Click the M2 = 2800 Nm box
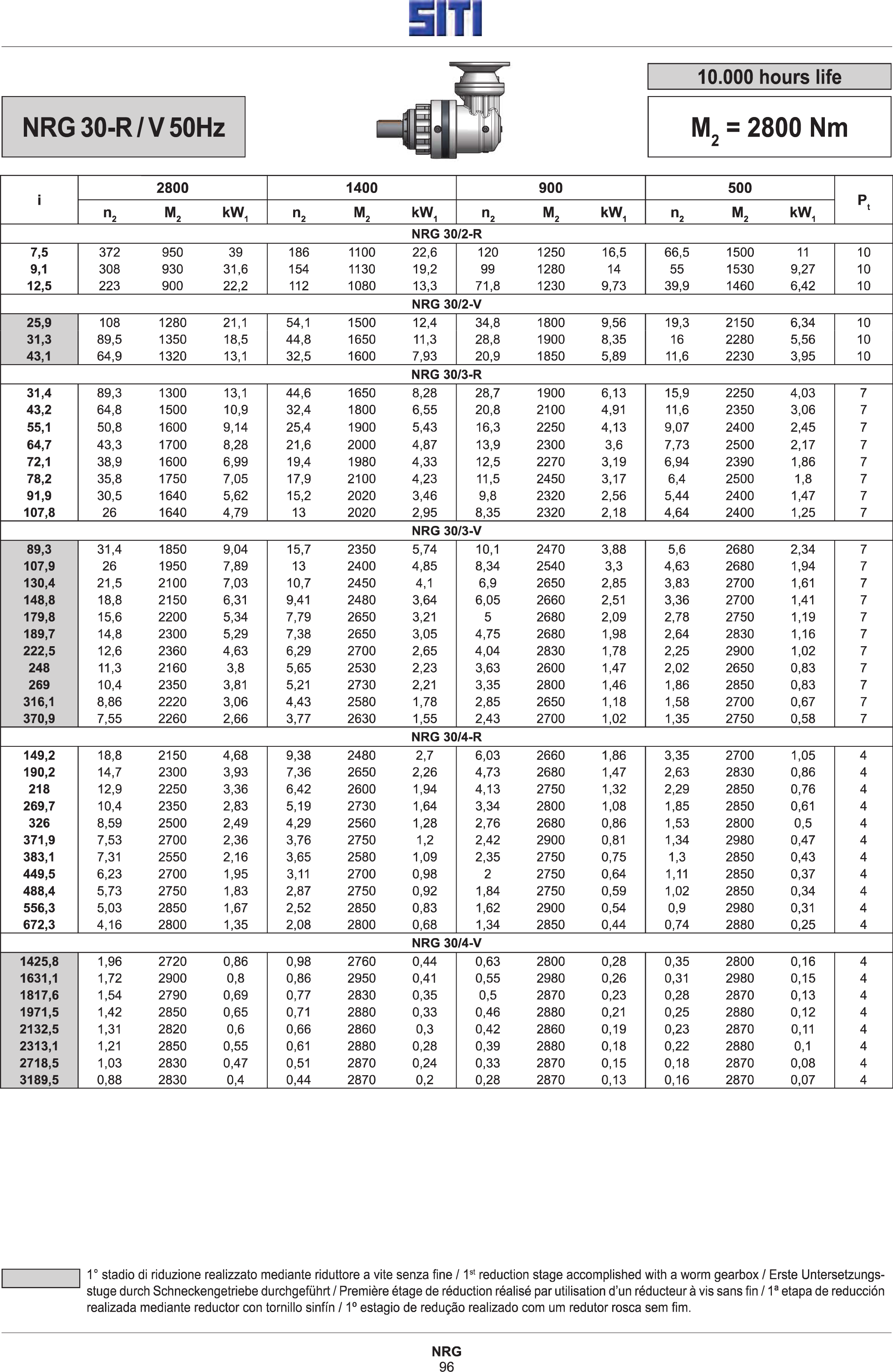This screenshot has width=893, height=1372. click(769, 127)
